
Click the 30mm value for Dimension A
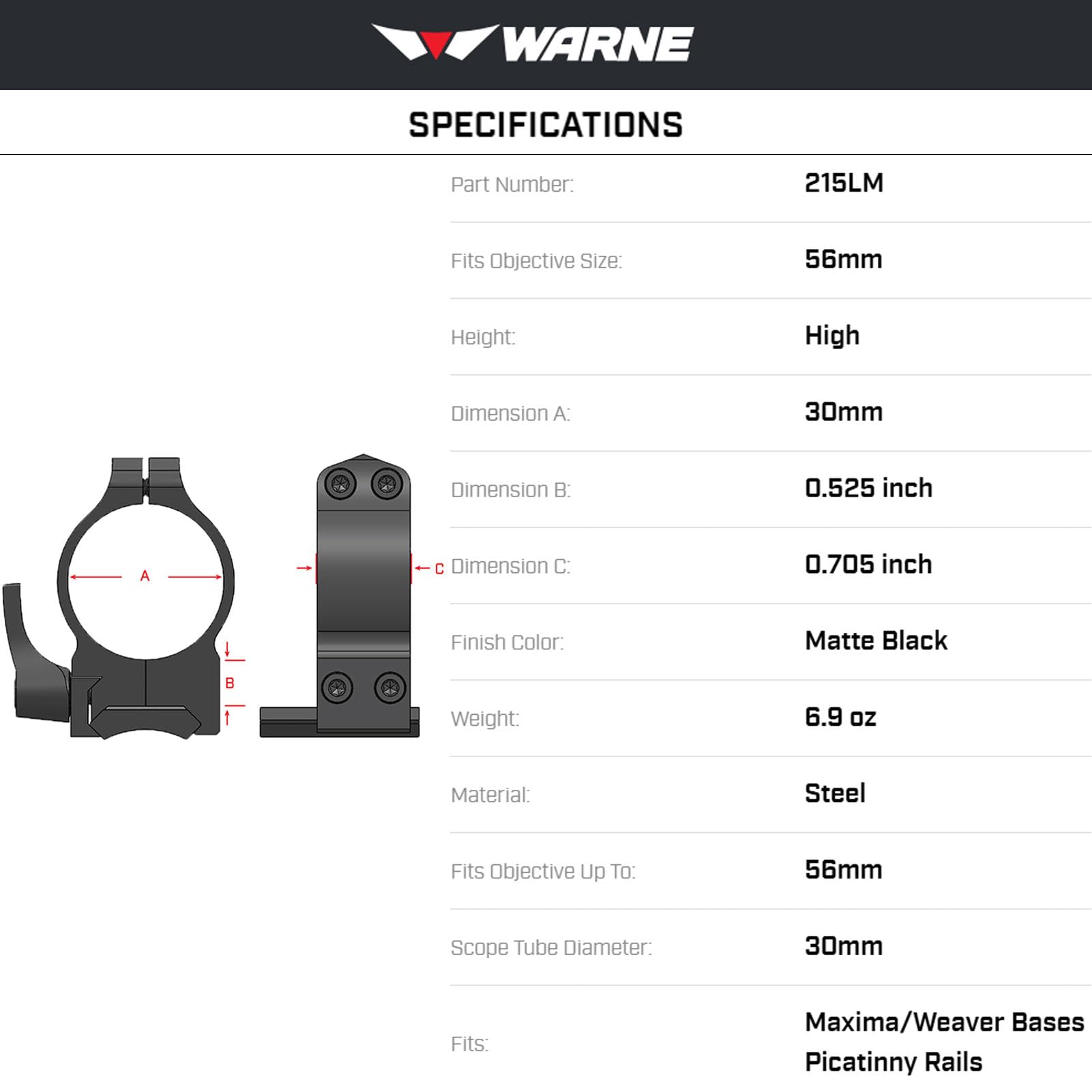pos(844,412)
